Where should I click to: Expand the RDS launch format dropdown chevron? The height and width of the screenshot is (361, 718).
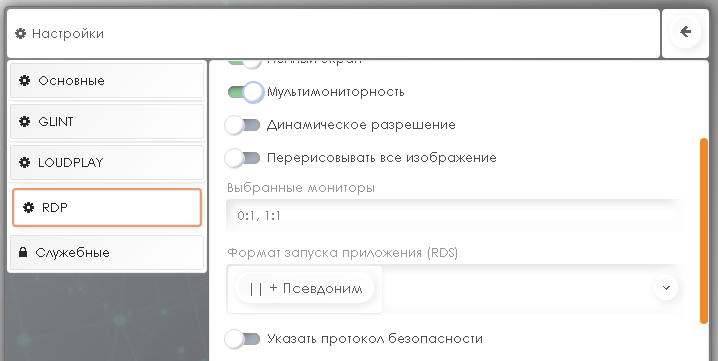[666, 288]
